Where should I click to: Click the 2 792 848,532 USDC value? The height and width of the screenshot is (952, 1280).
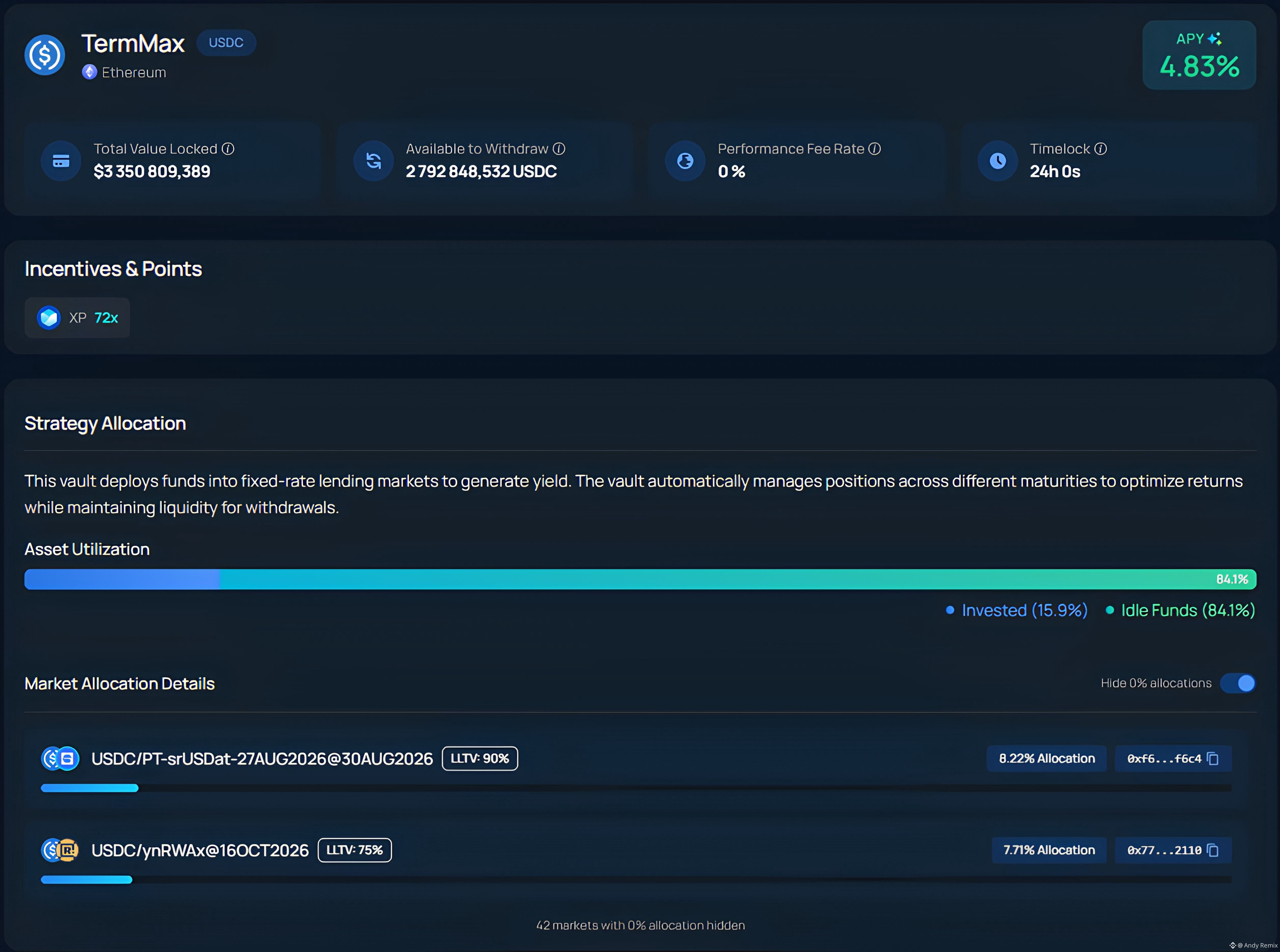pos(481,171)
